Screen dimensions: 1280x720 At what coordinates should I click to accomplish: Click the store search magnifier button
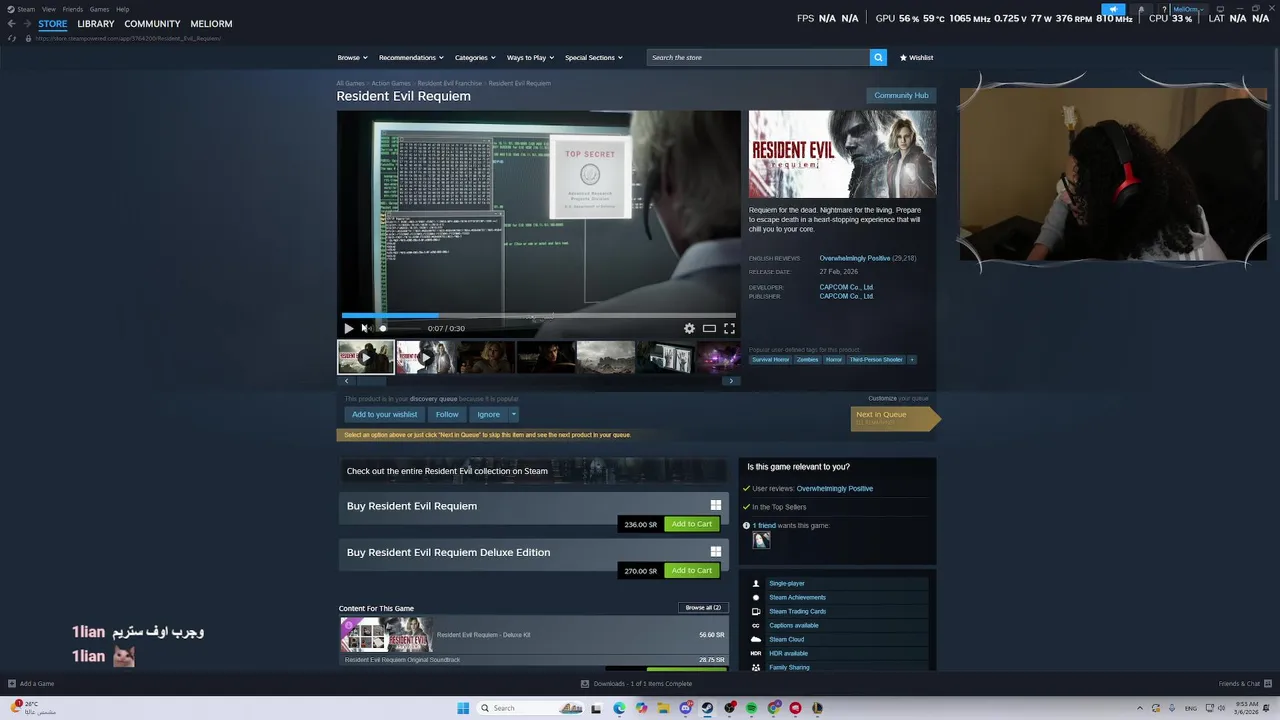click(x=878, y=57)
